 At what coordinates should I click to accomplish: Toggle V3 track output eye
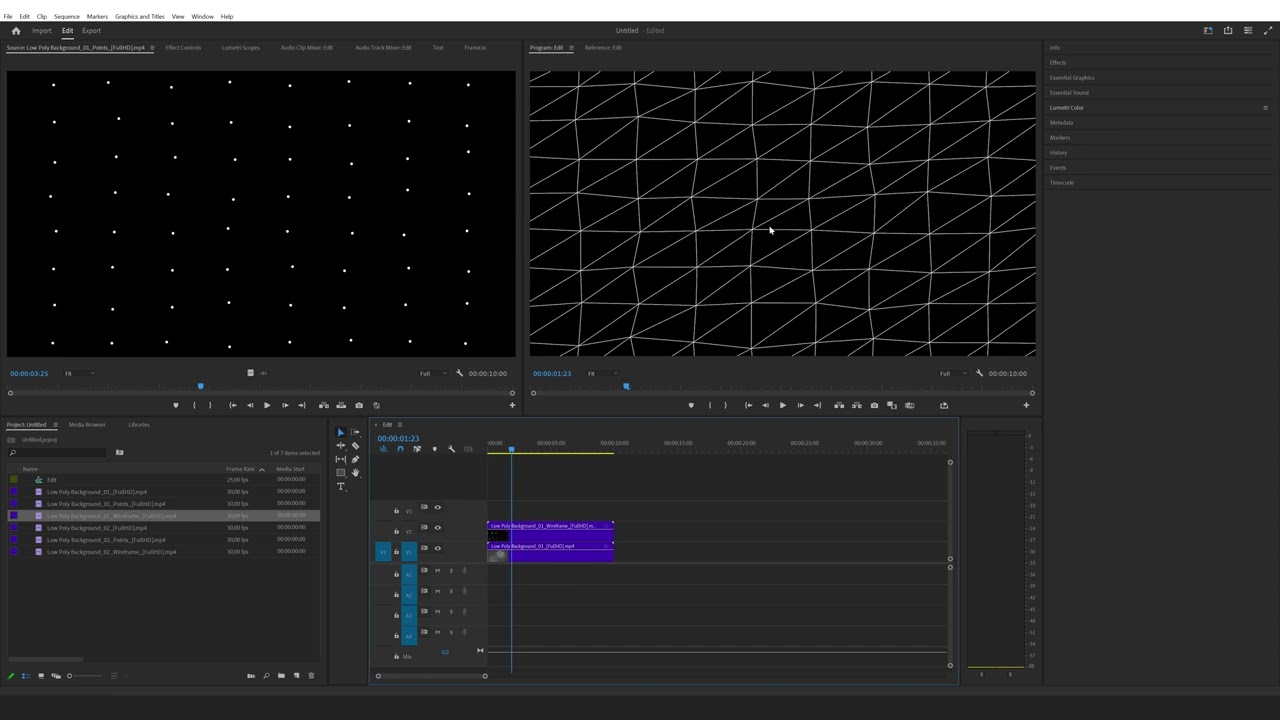pos(437,507)
